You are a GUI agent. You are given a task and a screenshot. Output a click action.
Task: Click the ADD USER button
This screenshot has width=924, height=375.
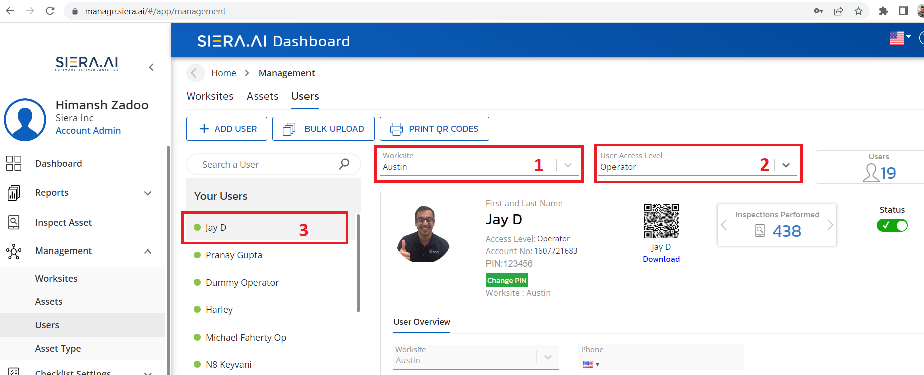click(227, 129)
